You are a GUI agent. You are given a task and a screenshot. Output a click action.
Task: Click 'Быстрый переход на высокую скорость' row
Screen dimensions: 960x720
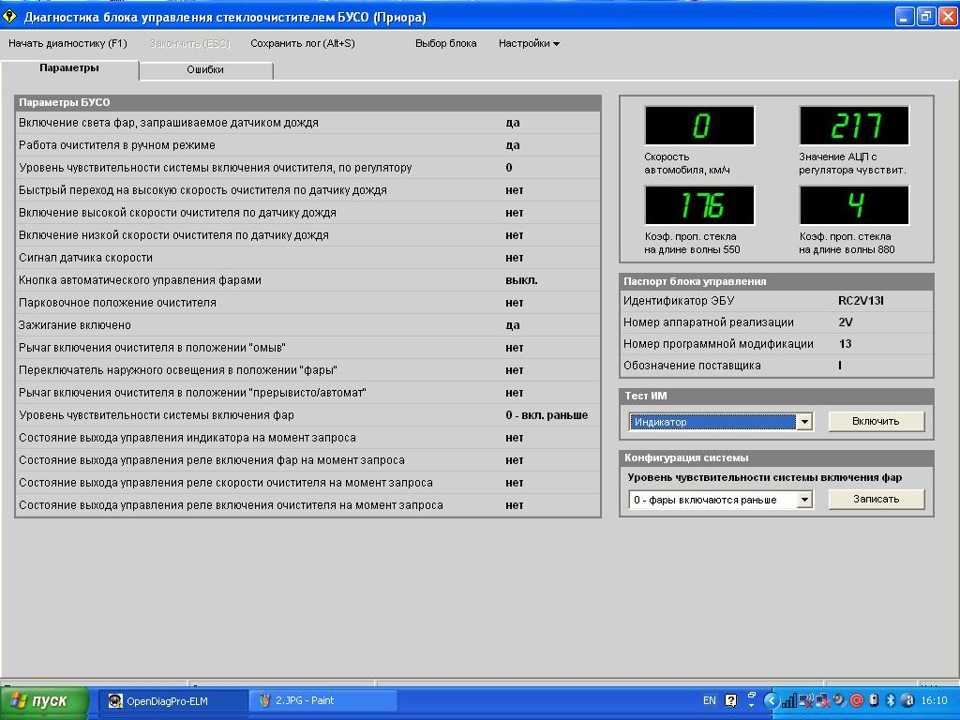(x=307, y=190)
